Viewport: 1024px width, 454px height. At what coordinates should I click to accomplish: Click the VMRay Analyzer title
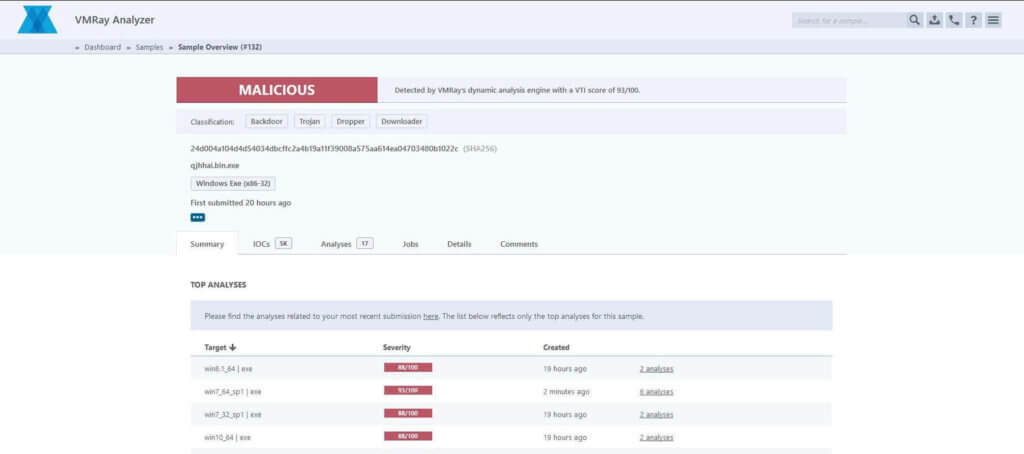click(x=114, y=20)
